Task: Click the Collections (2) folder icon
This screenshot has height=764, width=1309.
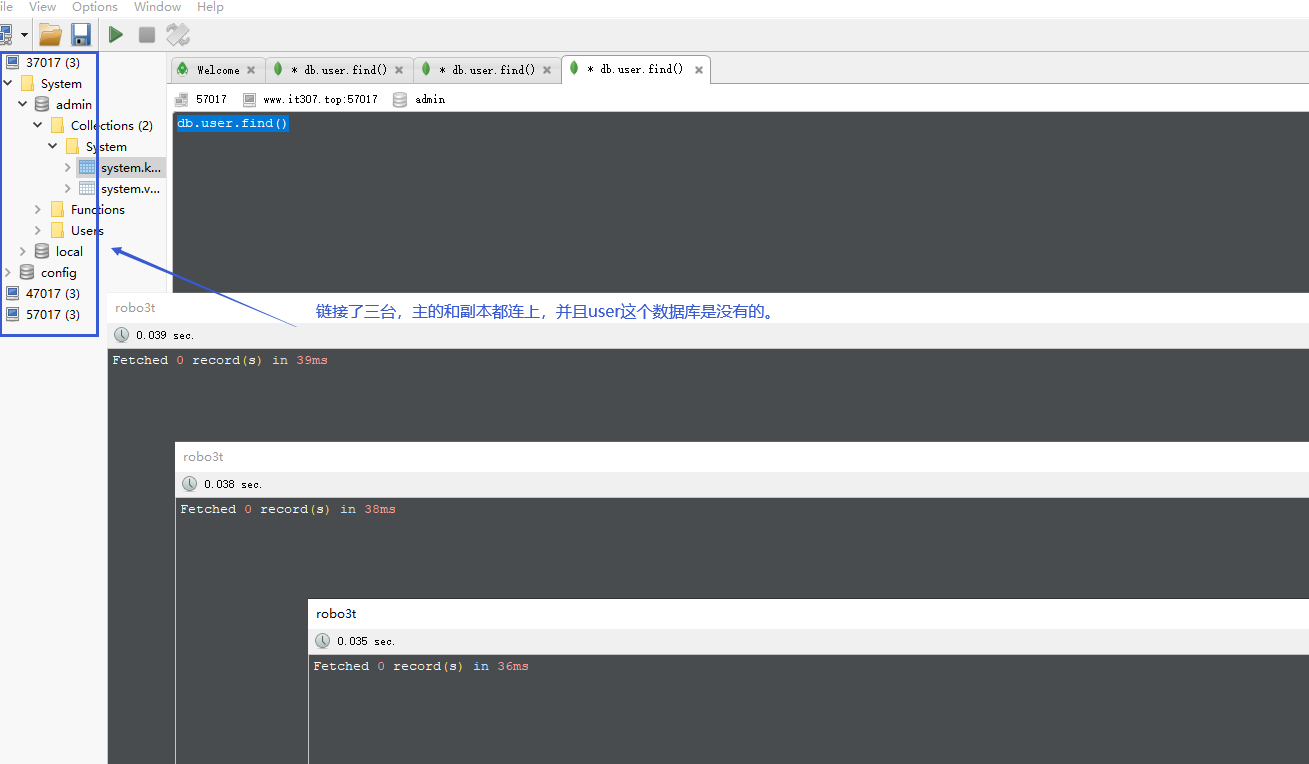Action: pyautogui.click(x=57, y=126)
